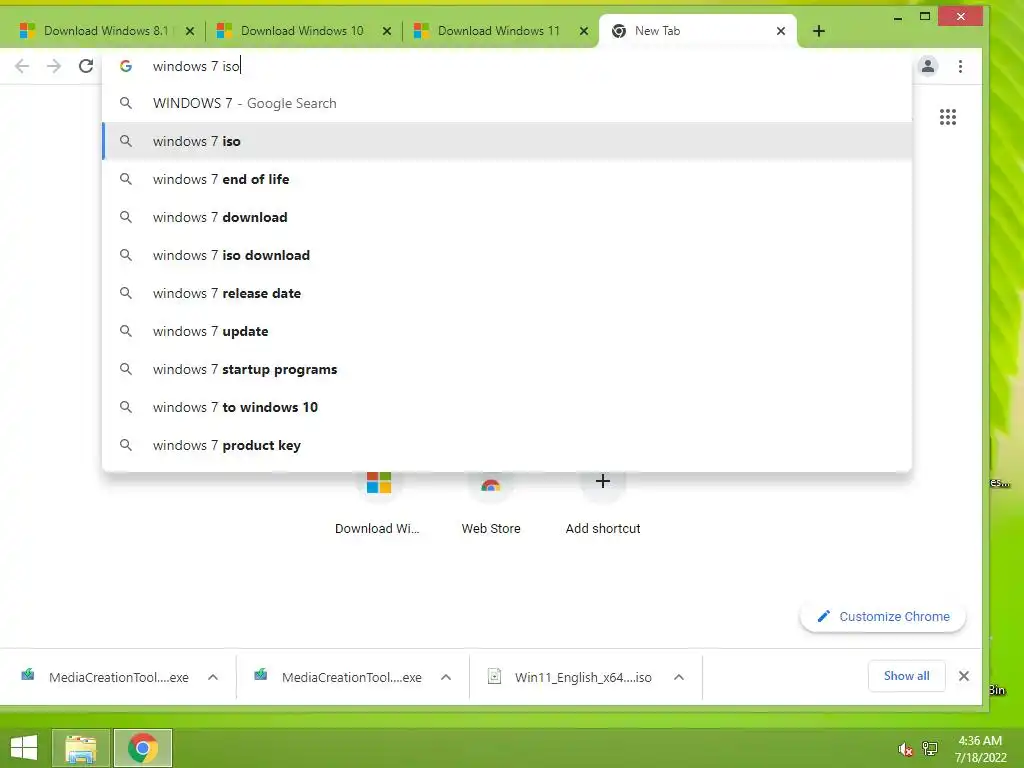
Task: Open the Windows Start button
Action: 24,748
